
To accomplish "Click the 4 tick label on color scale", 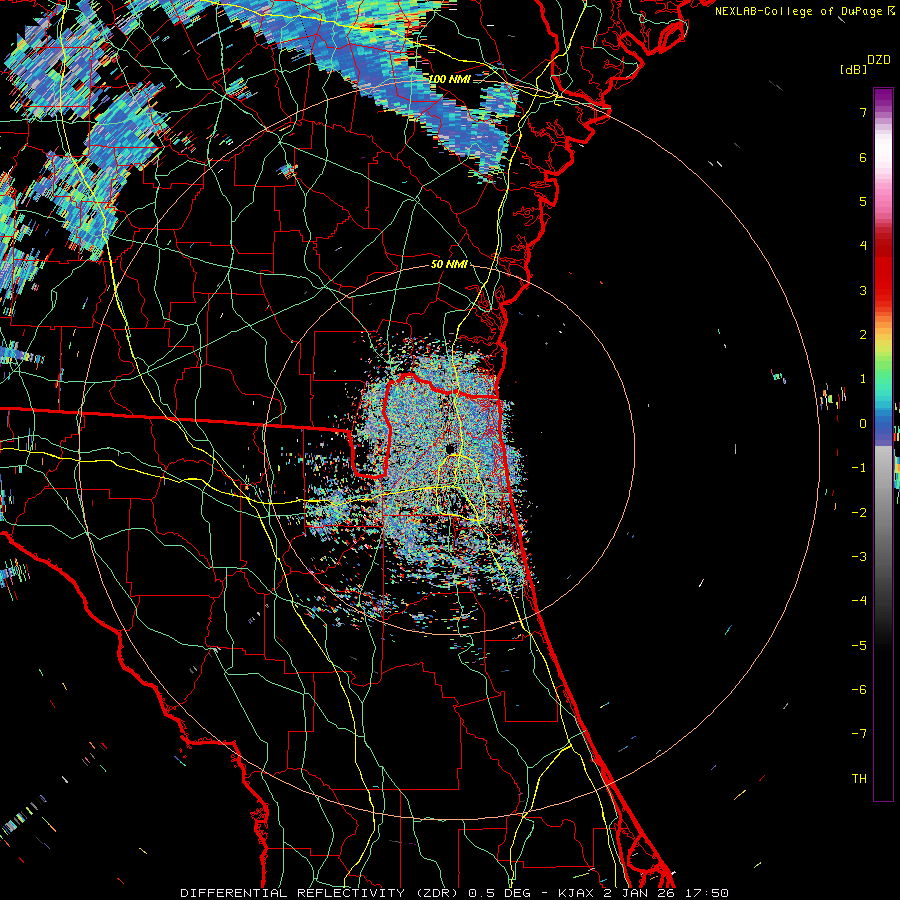I will click(863, 246).
